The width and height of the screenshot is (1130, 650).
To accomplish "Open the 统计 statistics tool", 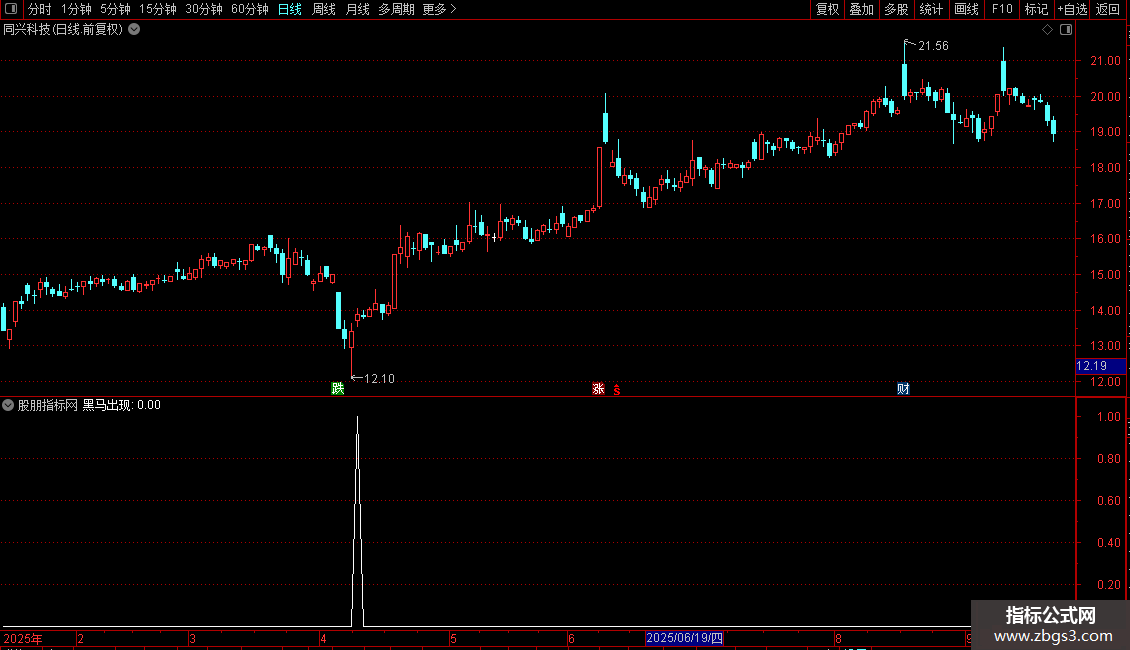I will click(930, 9).
